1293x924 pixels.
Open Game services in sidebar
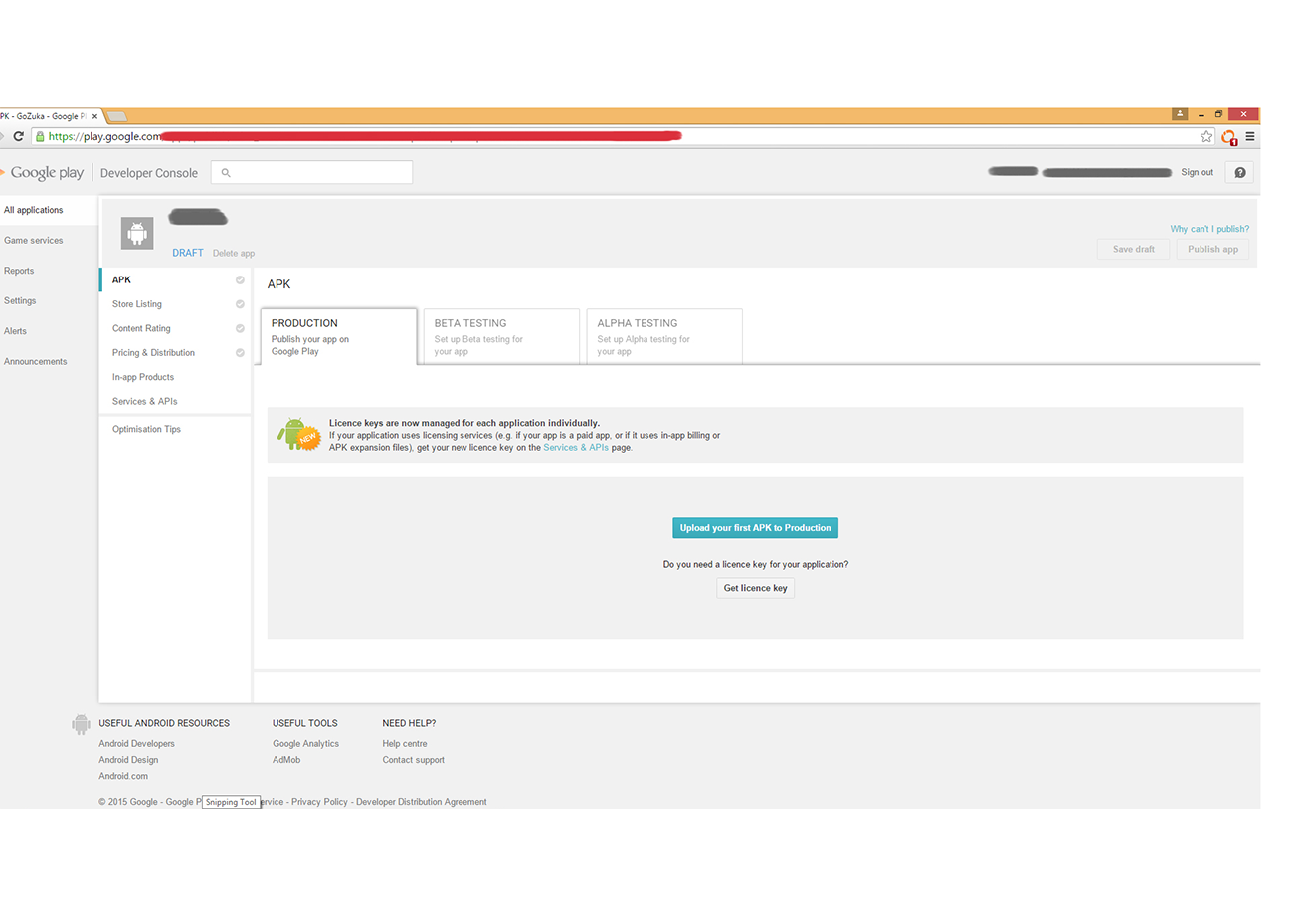pos(34,241)
